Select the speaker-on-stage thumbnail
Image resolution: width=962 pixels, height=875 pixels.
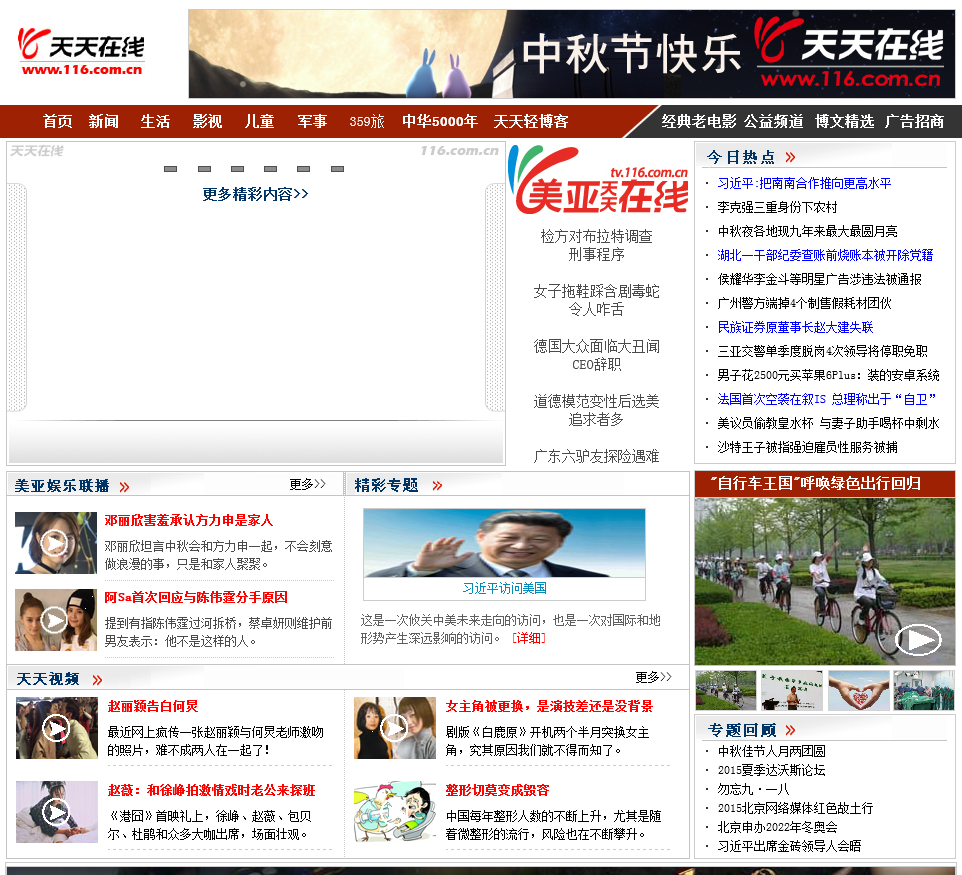tap(792, 691)
